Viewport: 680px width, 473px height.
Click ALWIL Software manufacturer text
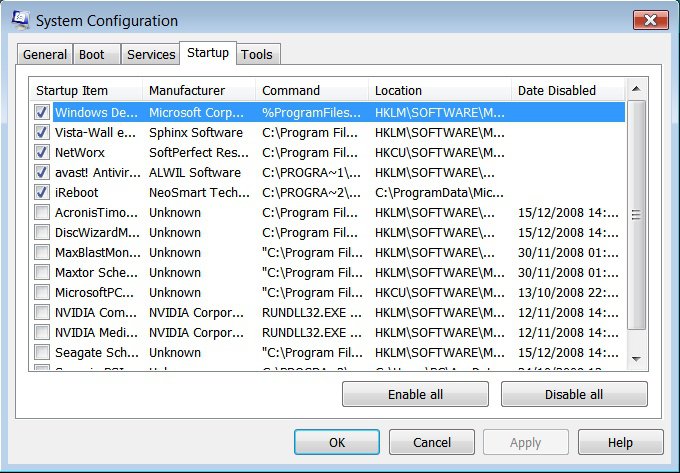195,173
